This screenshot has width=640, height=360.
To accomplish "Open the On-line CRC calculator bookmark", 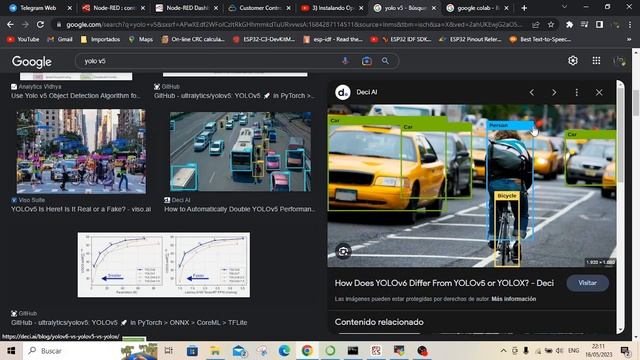I will [x=193, y=40].
